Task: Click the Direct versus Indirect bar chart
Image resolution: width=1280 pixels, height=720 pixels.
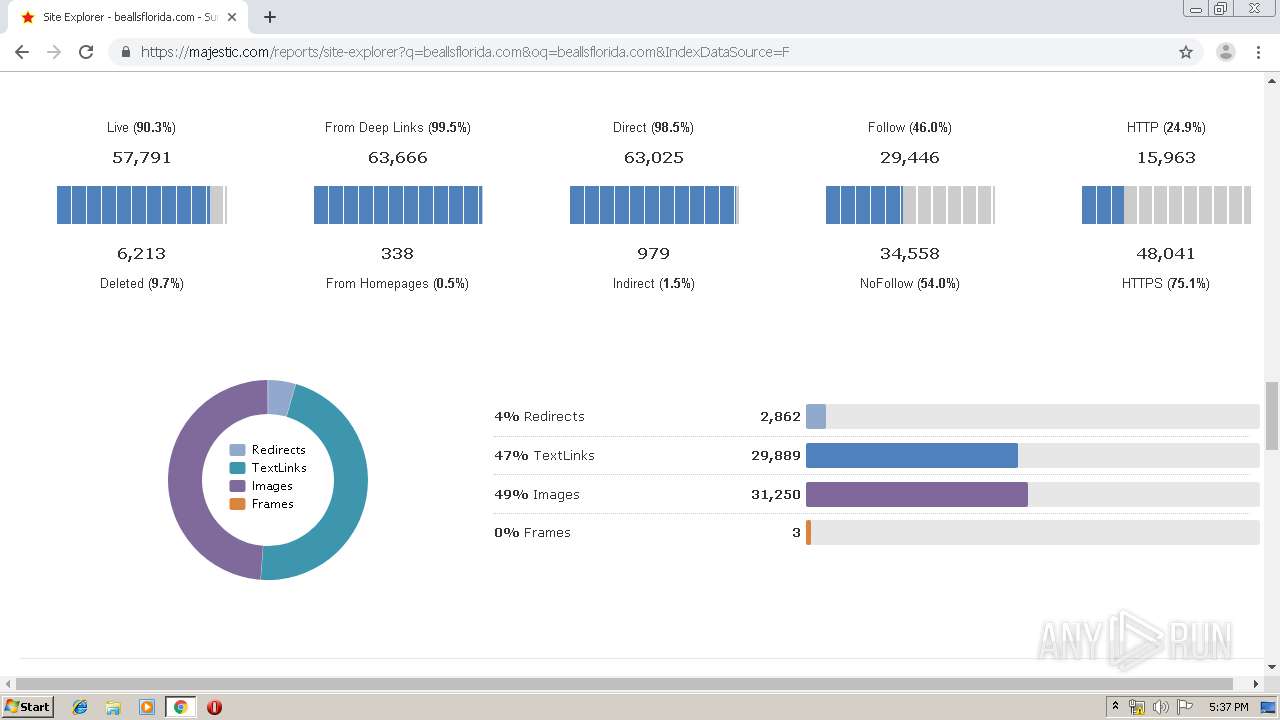Action: 654,205
